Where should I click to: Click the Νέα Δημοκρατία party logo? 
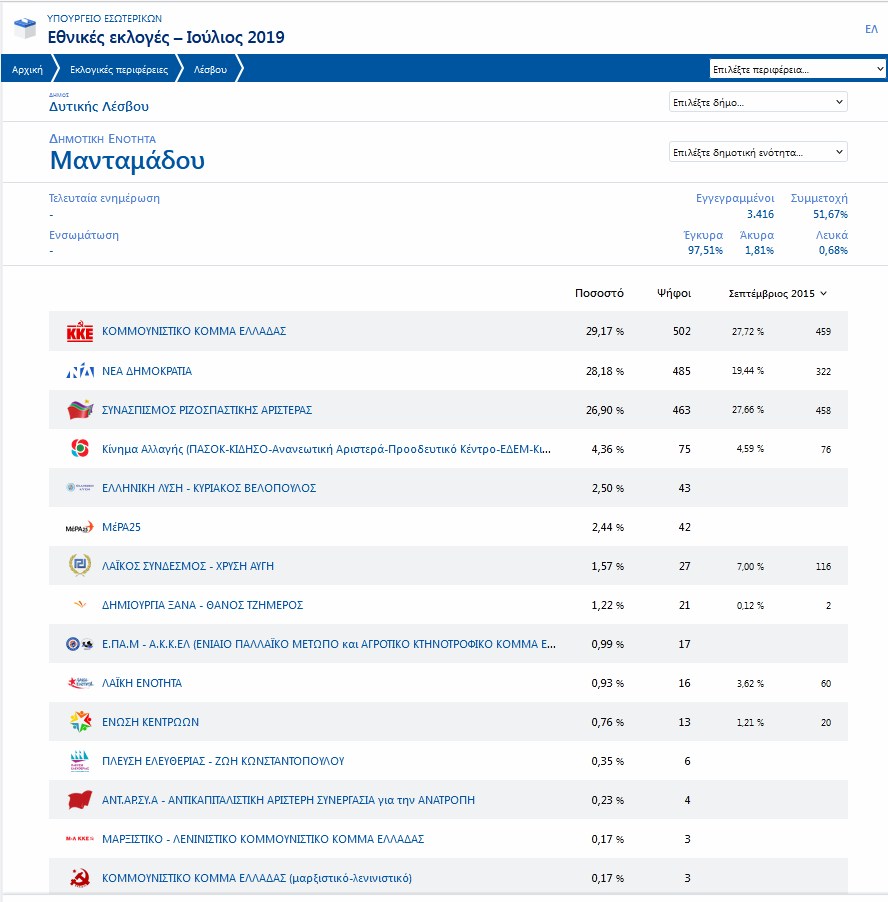point(79,371)
